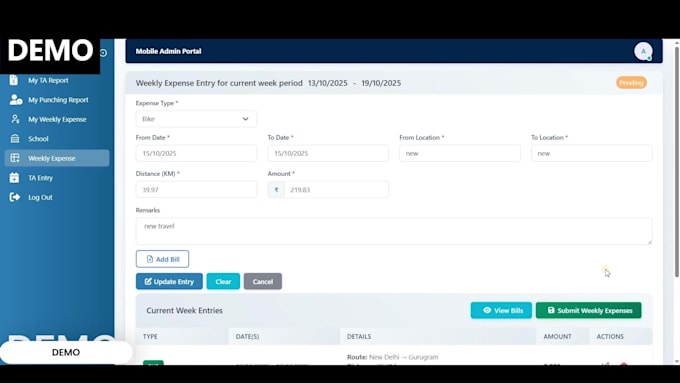The height and width of the screenshot is (383, 680).
Task: Click the rupee symbol beside Amount
Action: tap(276, 190)
